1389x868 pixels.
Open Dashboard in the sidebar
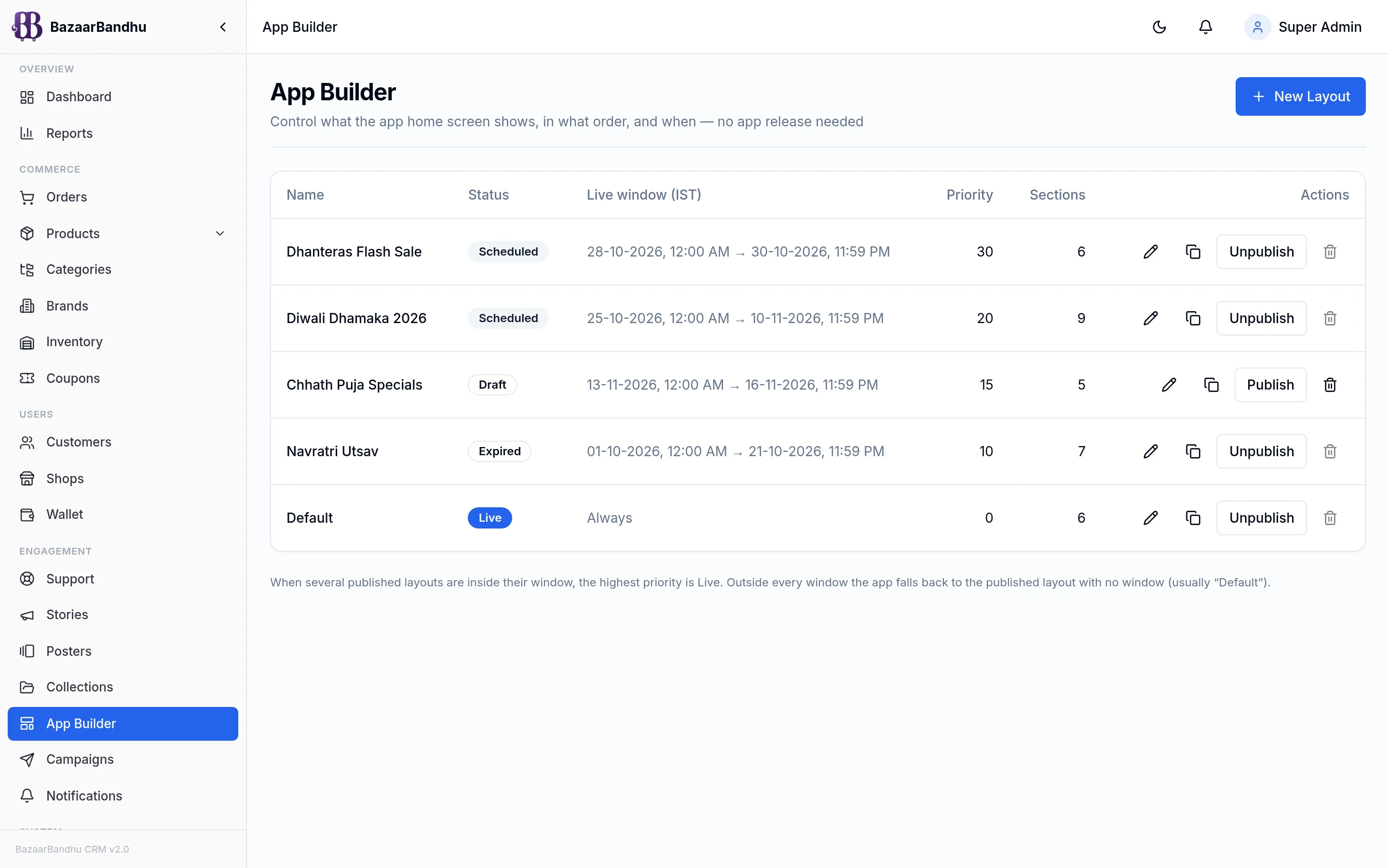click(123, 97)
